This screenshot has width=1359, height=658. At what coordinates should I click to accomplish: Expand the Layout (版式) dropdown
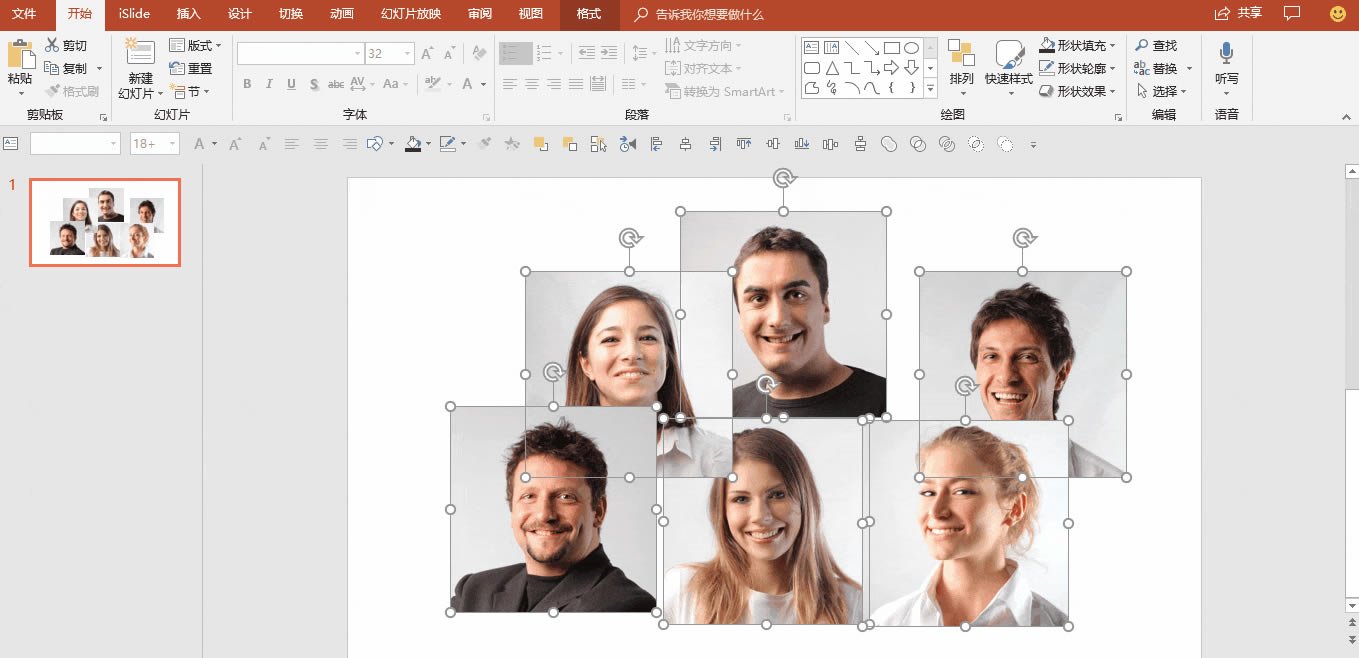point(196,44)
